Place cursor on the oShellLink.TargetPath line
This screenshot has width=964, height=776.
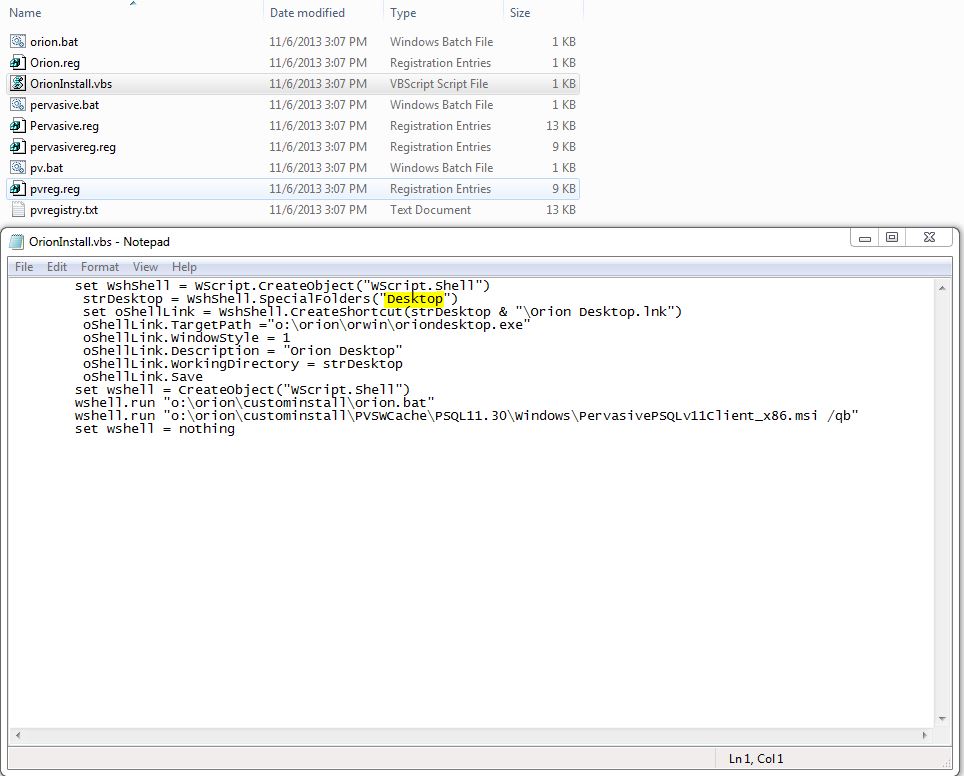pyautogui.click(x=306, y=325)
